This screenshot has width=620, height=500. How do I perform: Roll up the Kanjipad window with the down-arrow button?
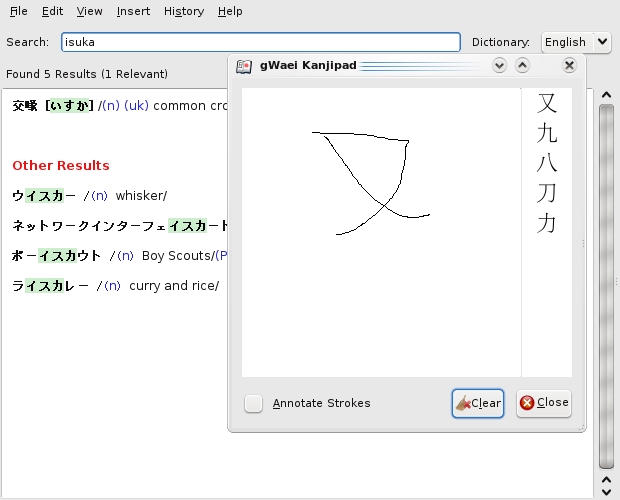click(500, 66)
